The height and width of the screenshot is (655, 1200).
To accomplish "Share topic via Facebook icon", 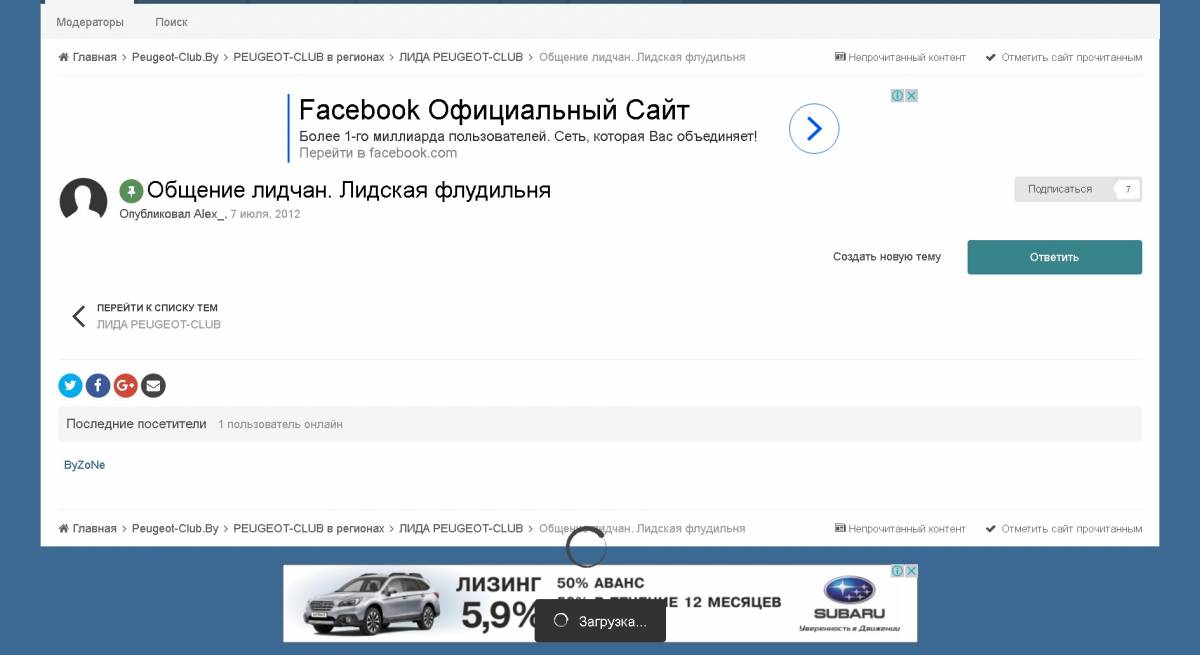I will pos(98,385).
